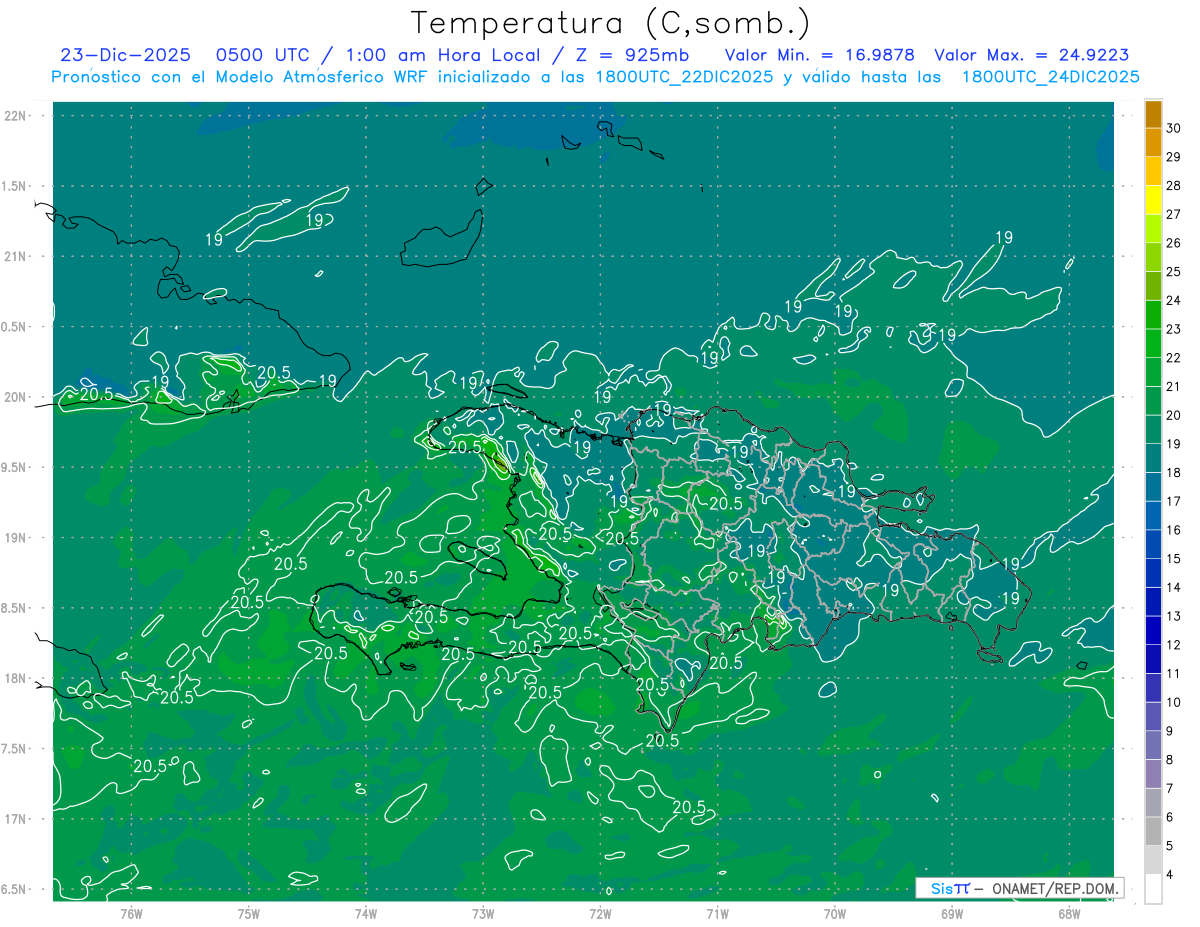Pick the purple swatch between legend 7 and 8
The width and height of the screenshot is (1200, 927).
pos(1153,774)
